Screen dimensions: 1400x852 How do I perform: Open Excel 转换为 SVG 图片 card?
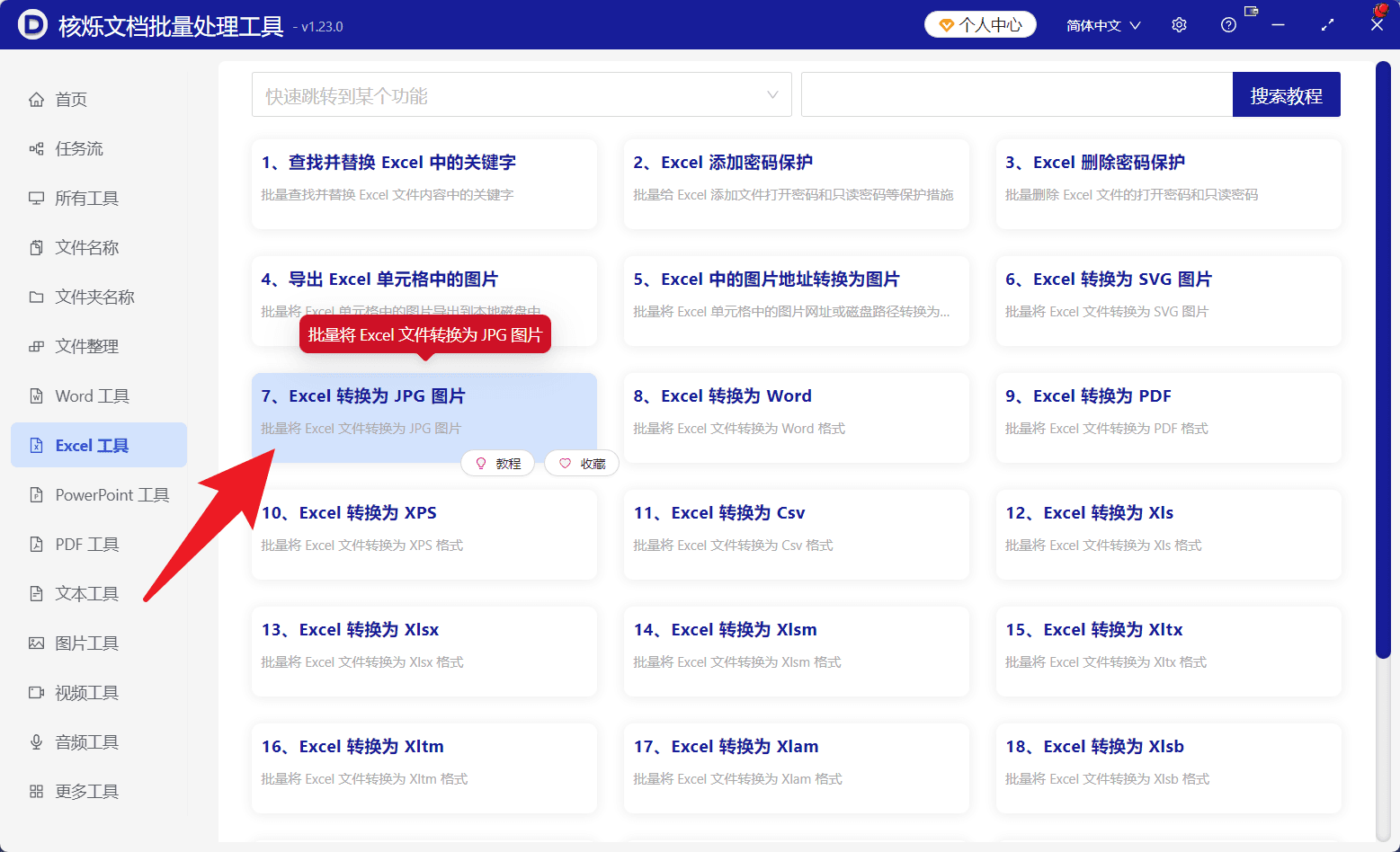pos(1169,301)
